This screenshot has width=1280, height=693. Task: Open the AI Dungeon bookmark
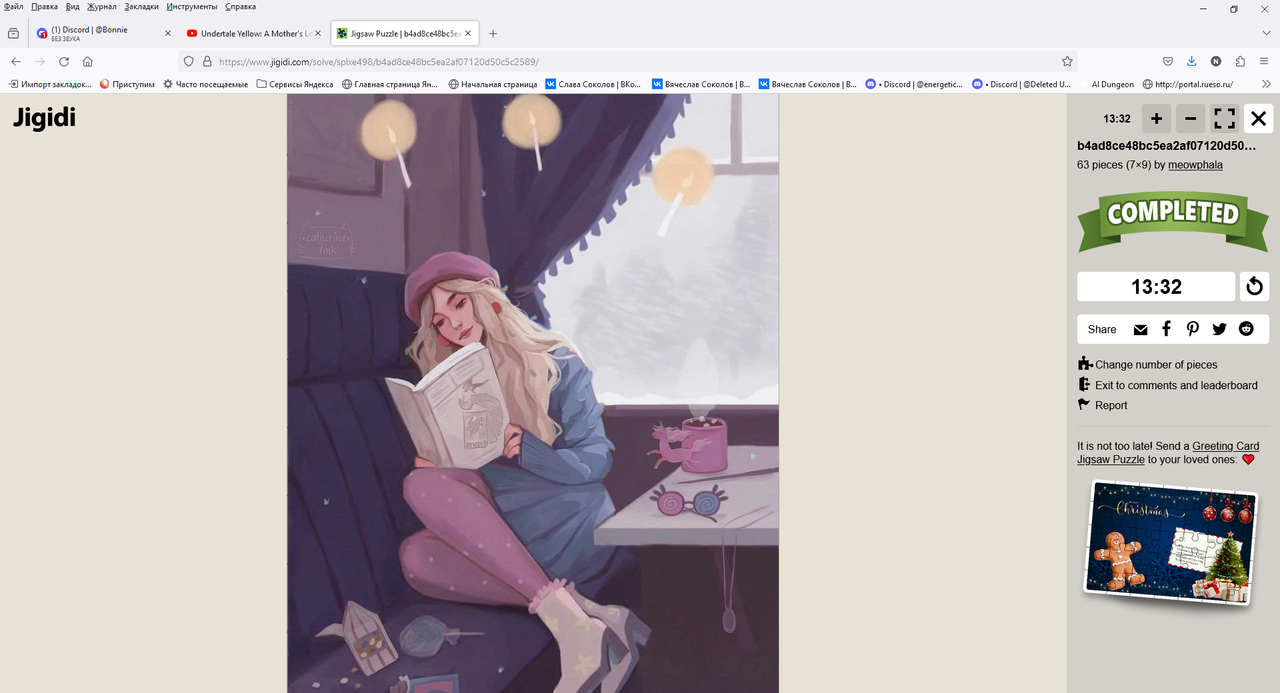point(1113,84)
